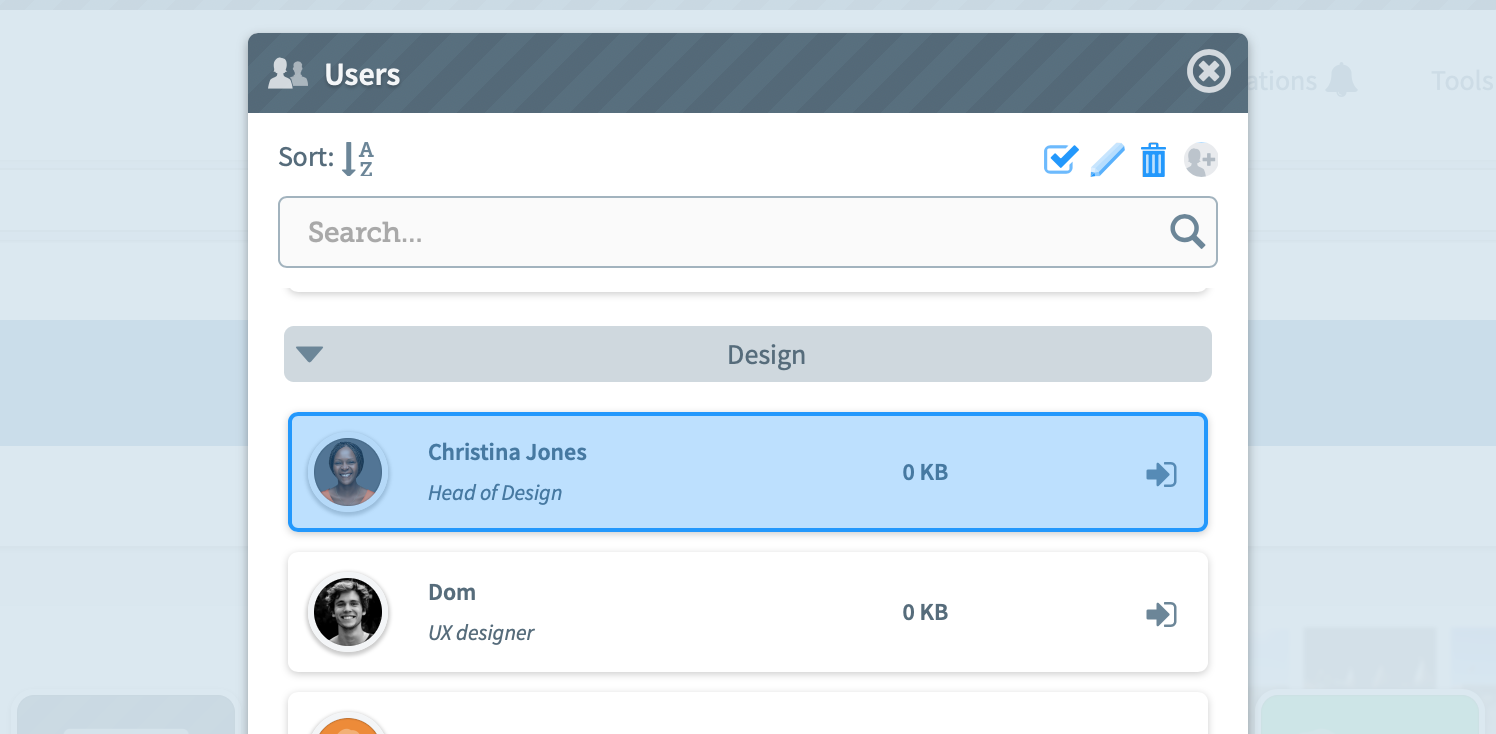Click the Users group icon in the header

point(288,73)
